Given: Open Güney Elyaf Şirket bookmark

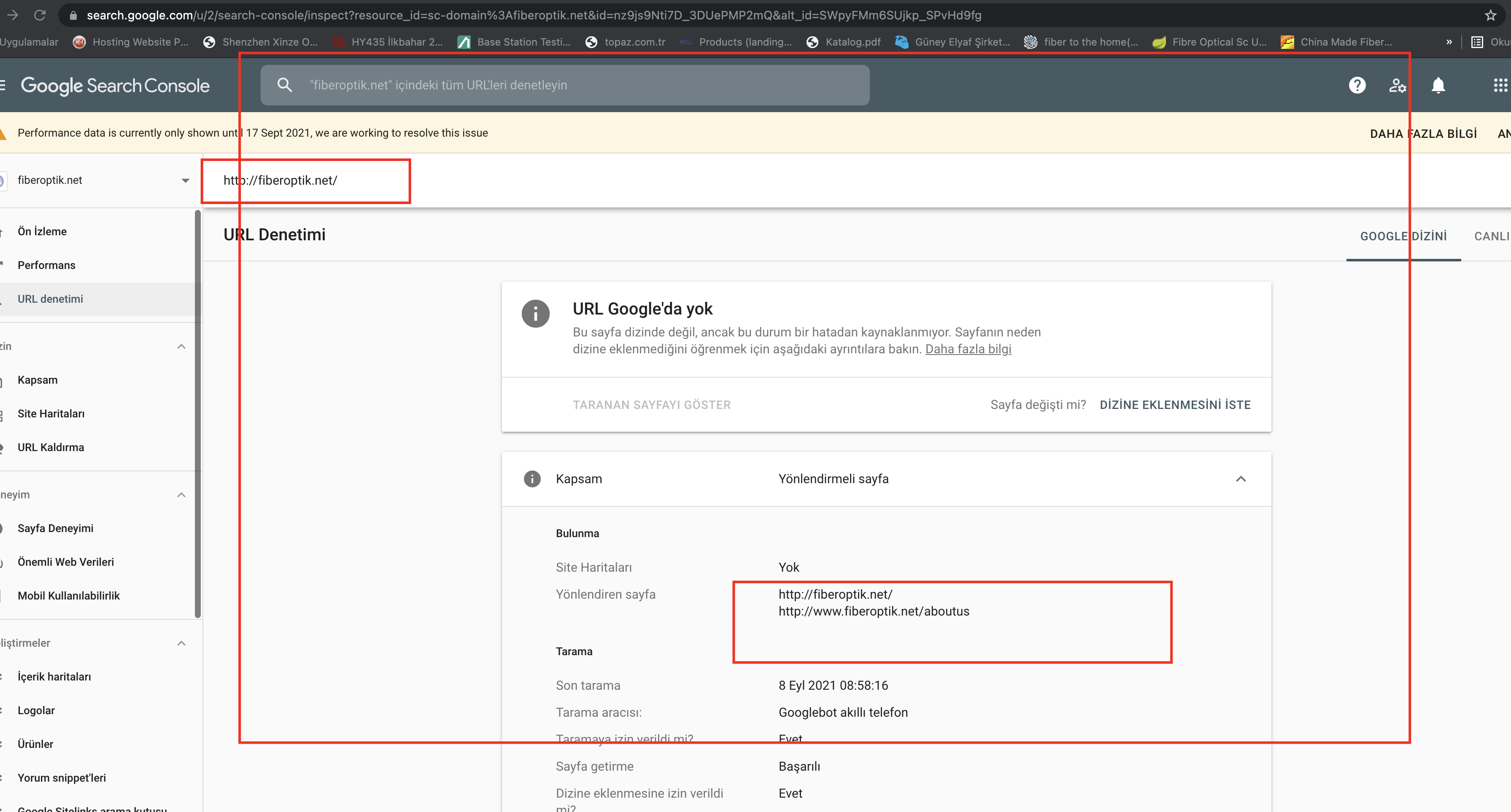Looking at the screenshot, I should pyautogui.click(x=952, y=42).
